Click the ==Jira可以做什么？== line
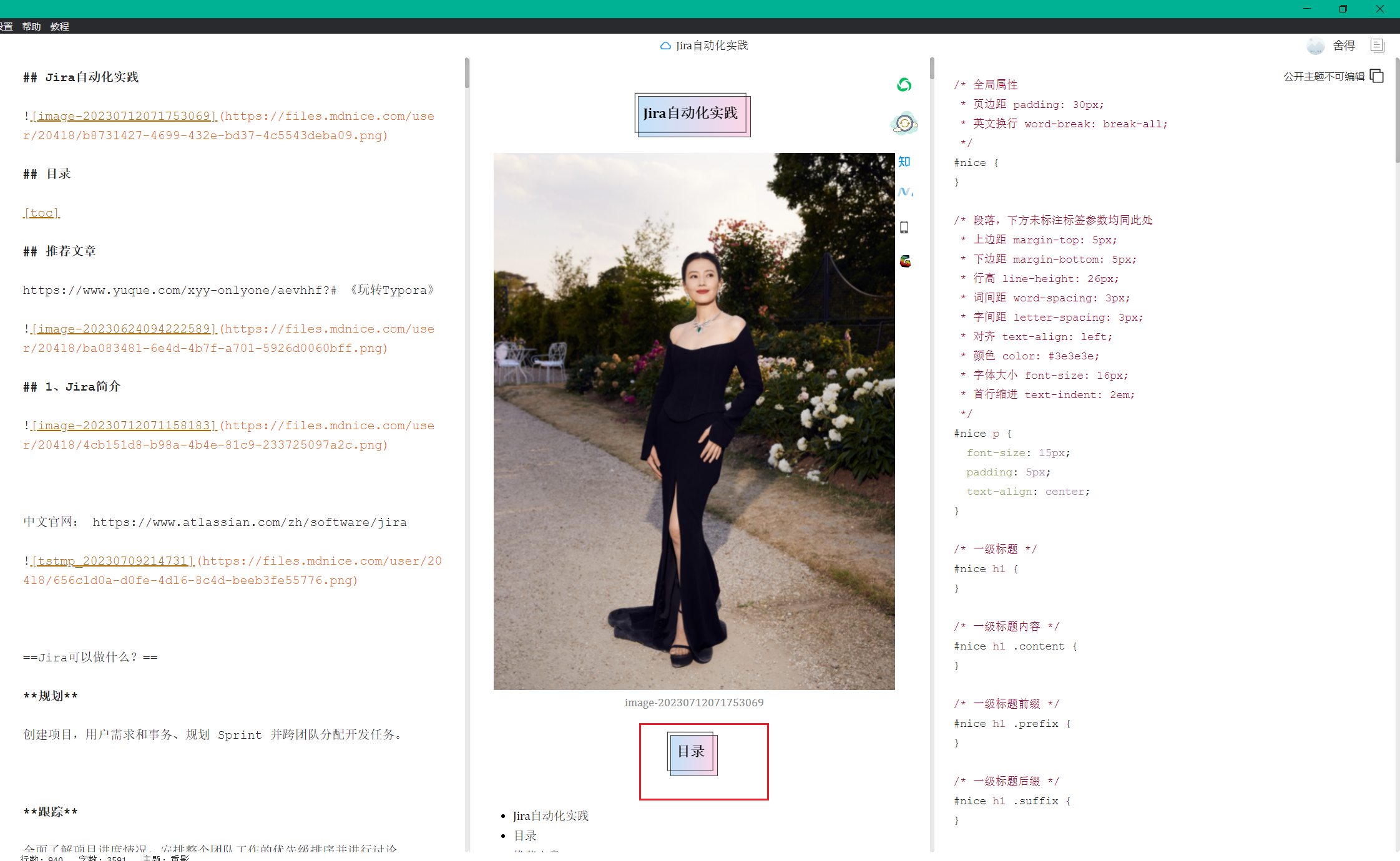The height and width of the screenshot is (861, 1400). point(91,658)
